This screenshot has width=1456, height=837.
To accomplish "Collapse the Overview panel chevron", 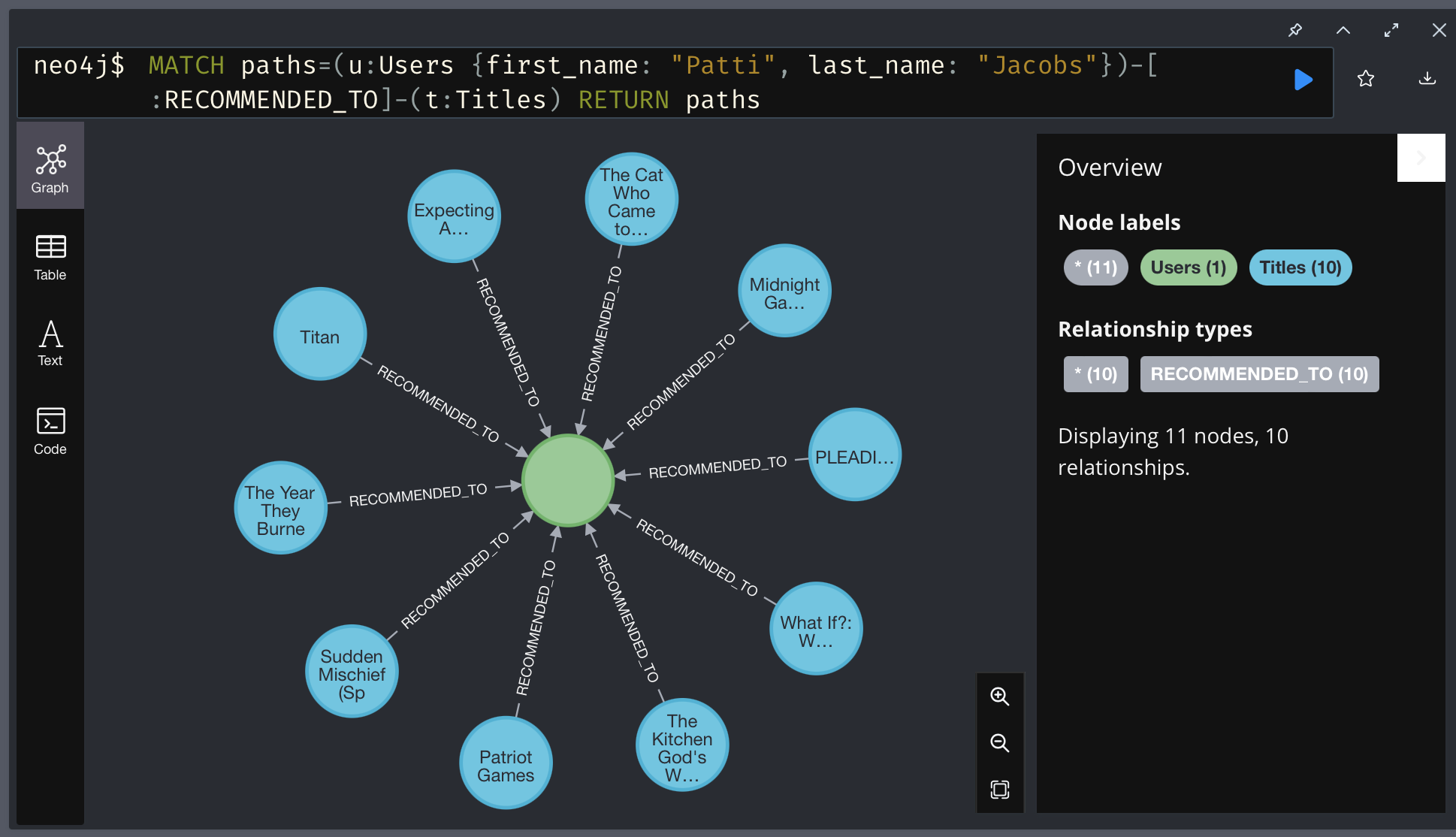I will click(1421, 158).
